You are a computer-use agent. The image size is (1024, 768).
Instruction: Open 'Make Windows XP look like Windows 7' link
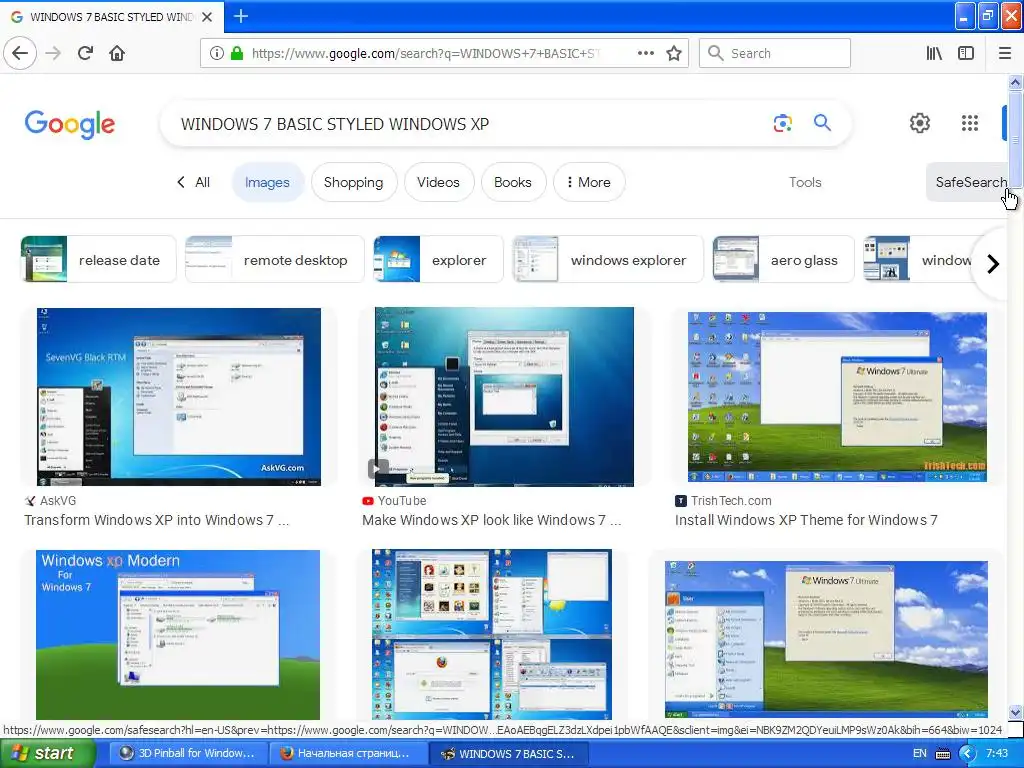coord(492,520)
